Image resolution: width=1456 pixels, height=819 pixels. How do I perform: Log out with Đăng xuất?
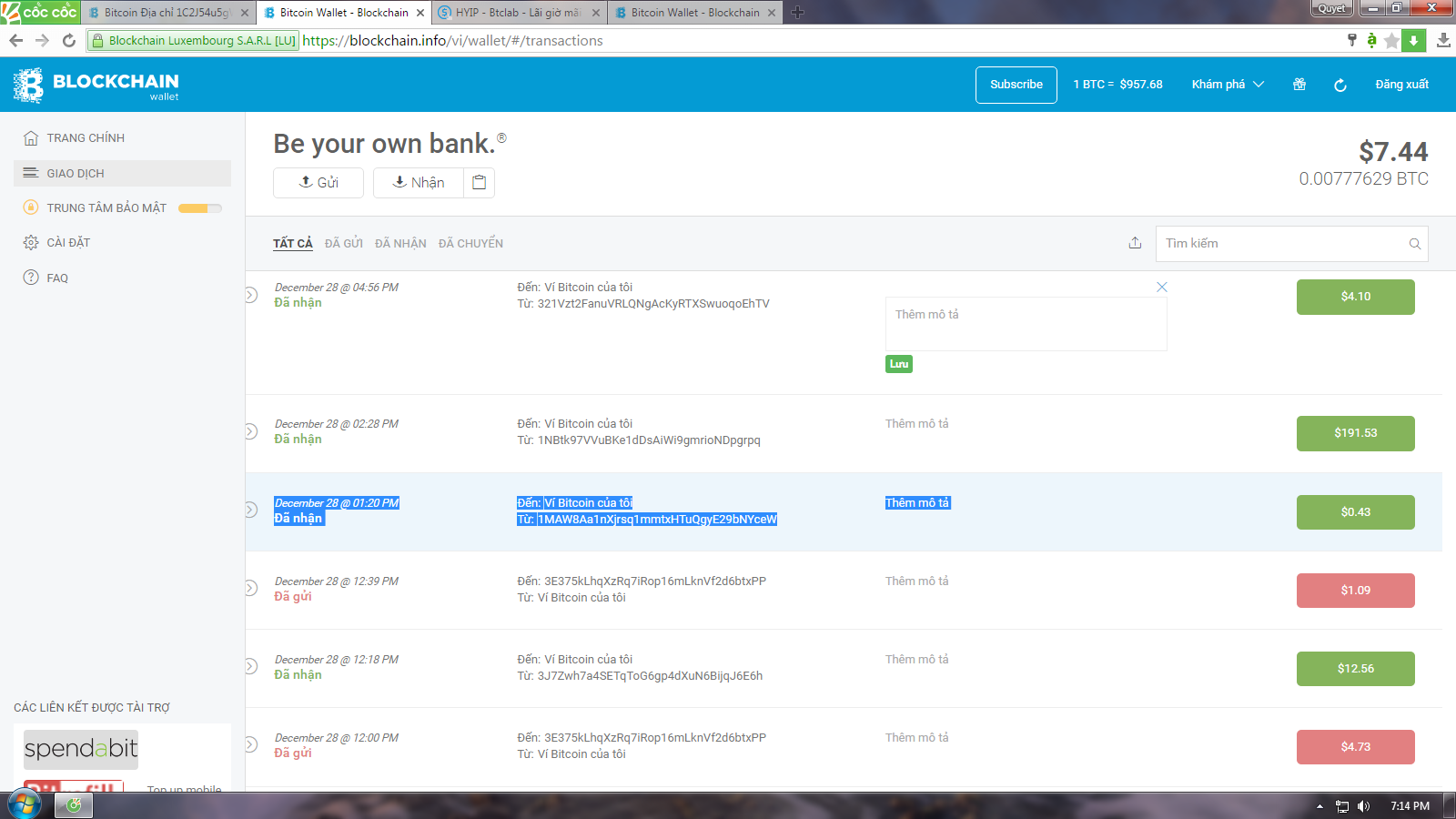tap(1401, 85)
